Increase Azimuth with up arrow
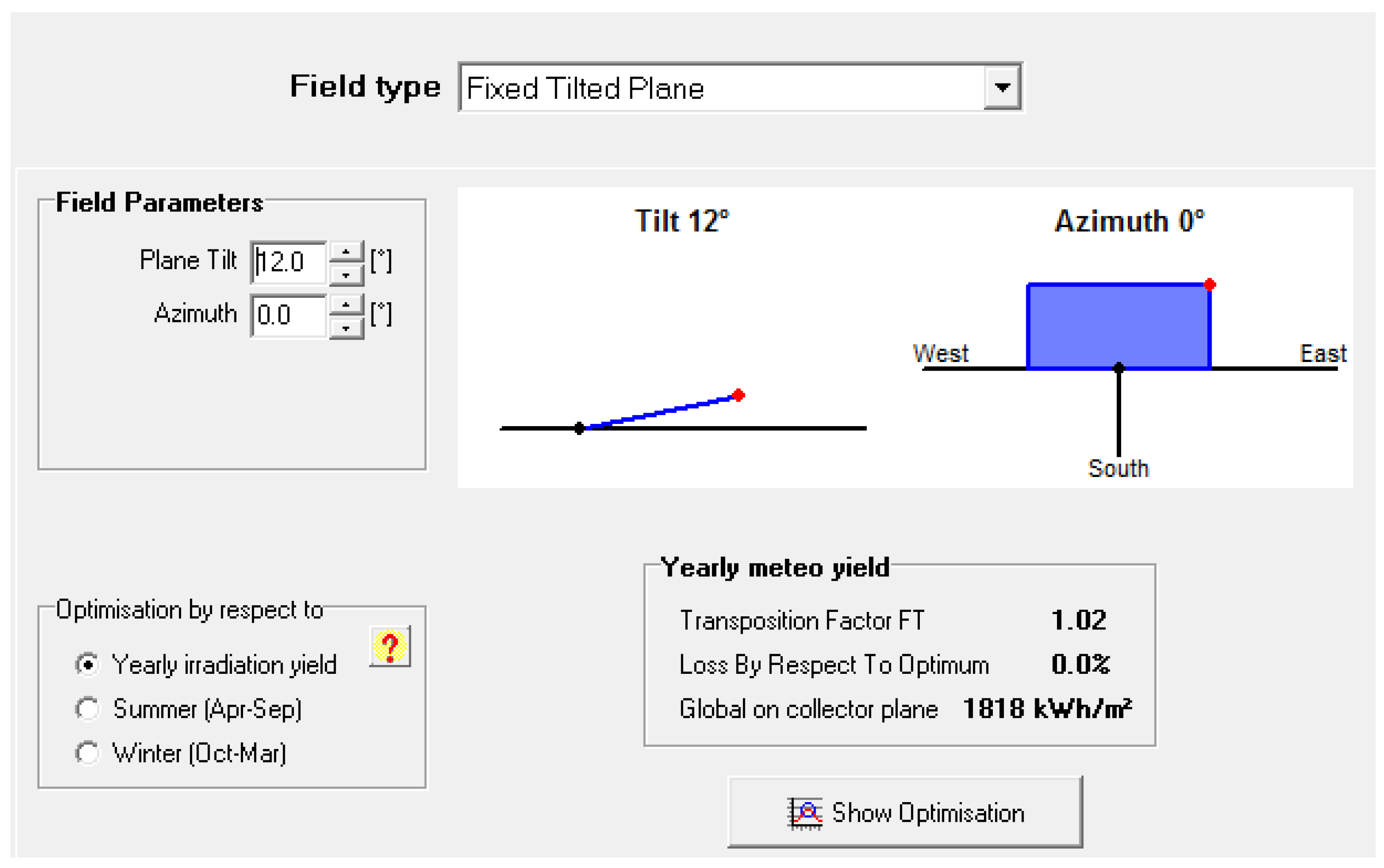The width and height of the screenshot is (1384, 868). [x=346, y=305]
